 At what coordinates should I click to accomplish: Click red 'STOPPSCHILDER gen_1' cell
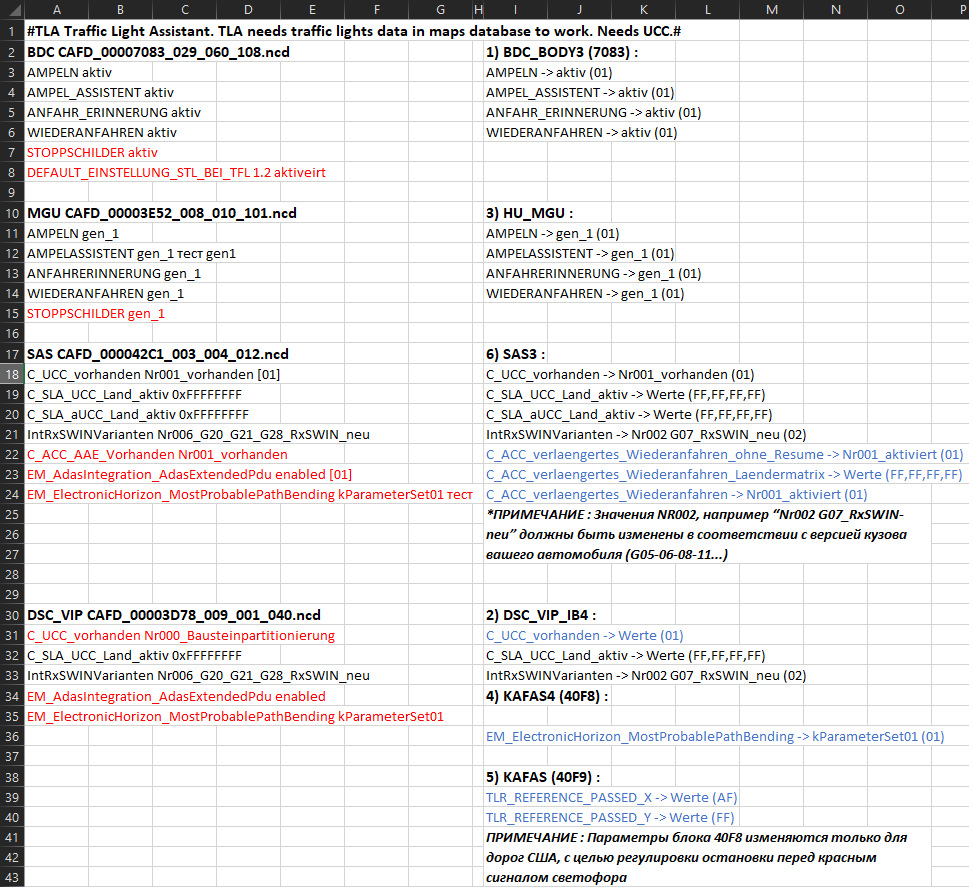click(96, 313)
